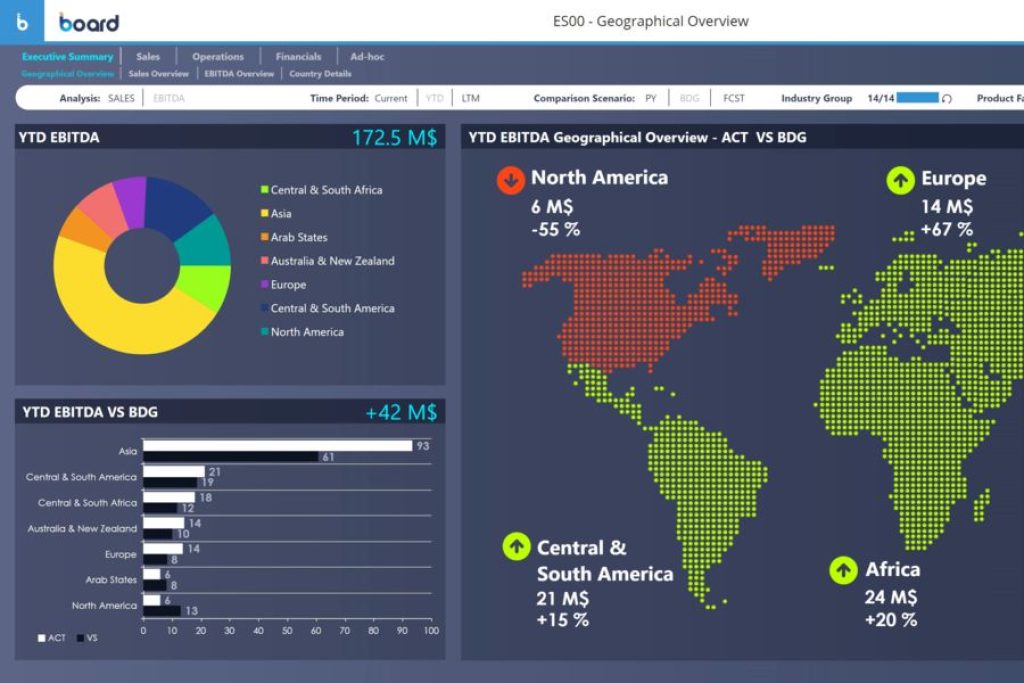Click the green up-arrow icon by Europe

pyautogui.click(x=901, y=180)
